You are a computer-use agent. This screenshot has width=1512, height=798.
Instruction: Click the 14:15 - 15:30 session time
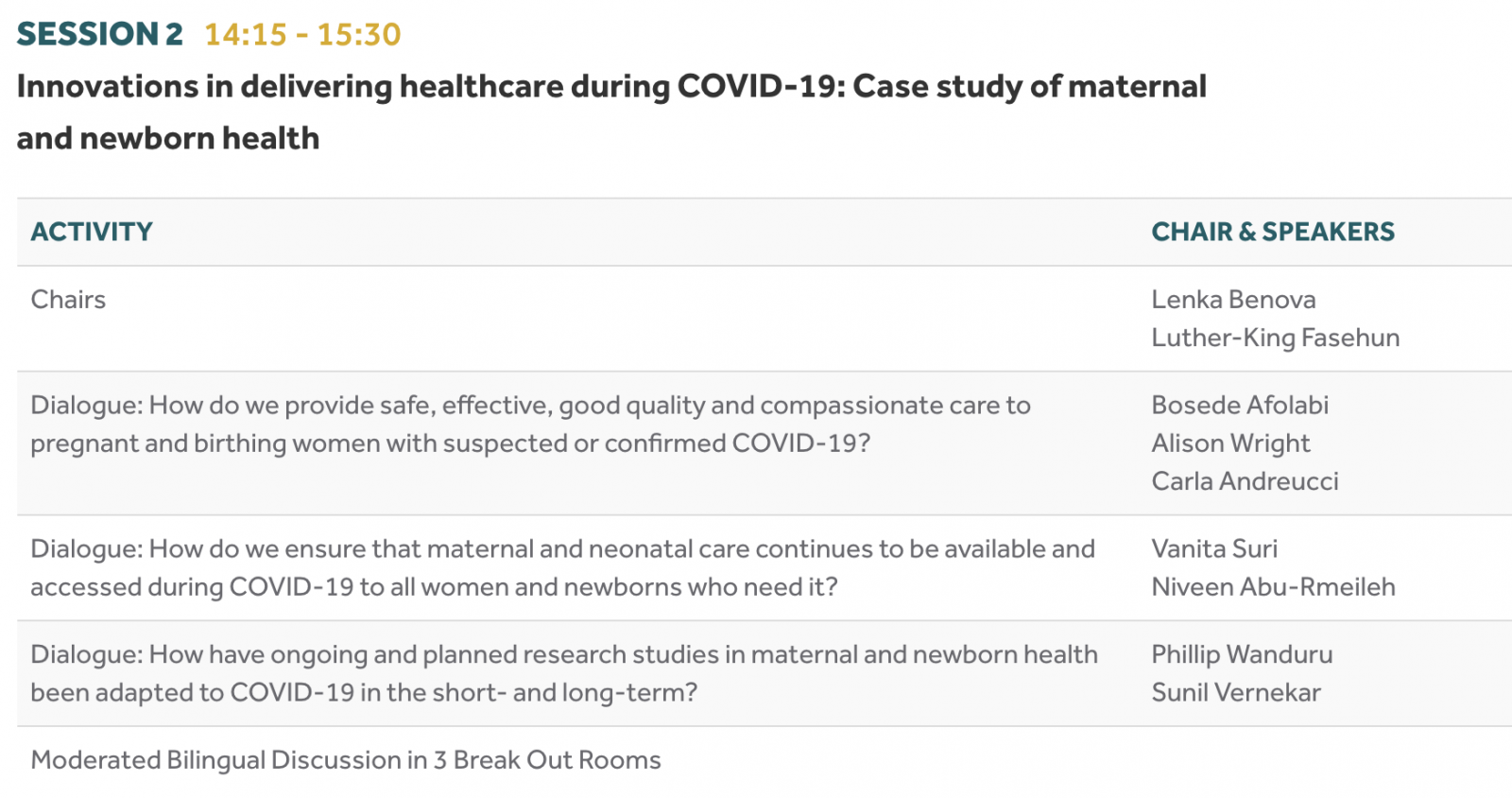(302, 34)
